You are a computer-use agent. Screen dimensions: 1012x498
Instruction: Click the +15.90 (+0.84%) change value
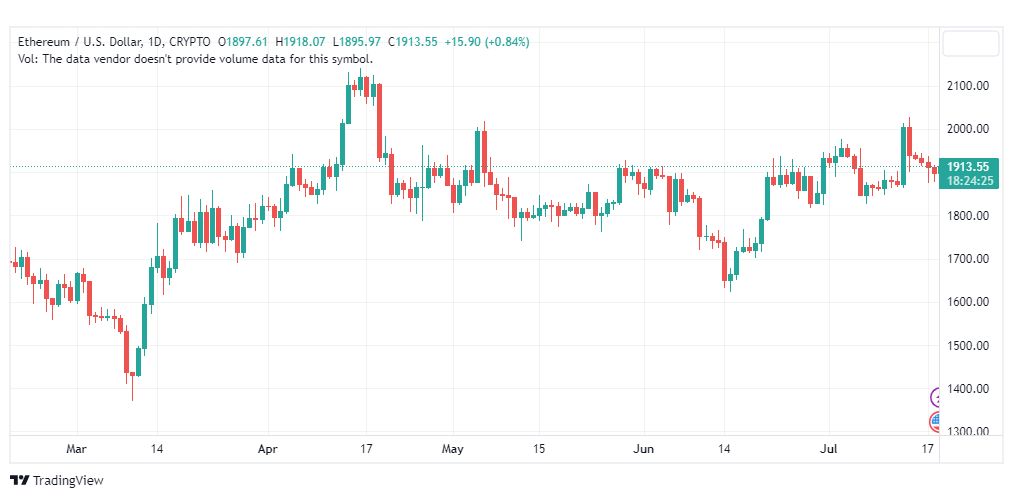tap(487, 42)
